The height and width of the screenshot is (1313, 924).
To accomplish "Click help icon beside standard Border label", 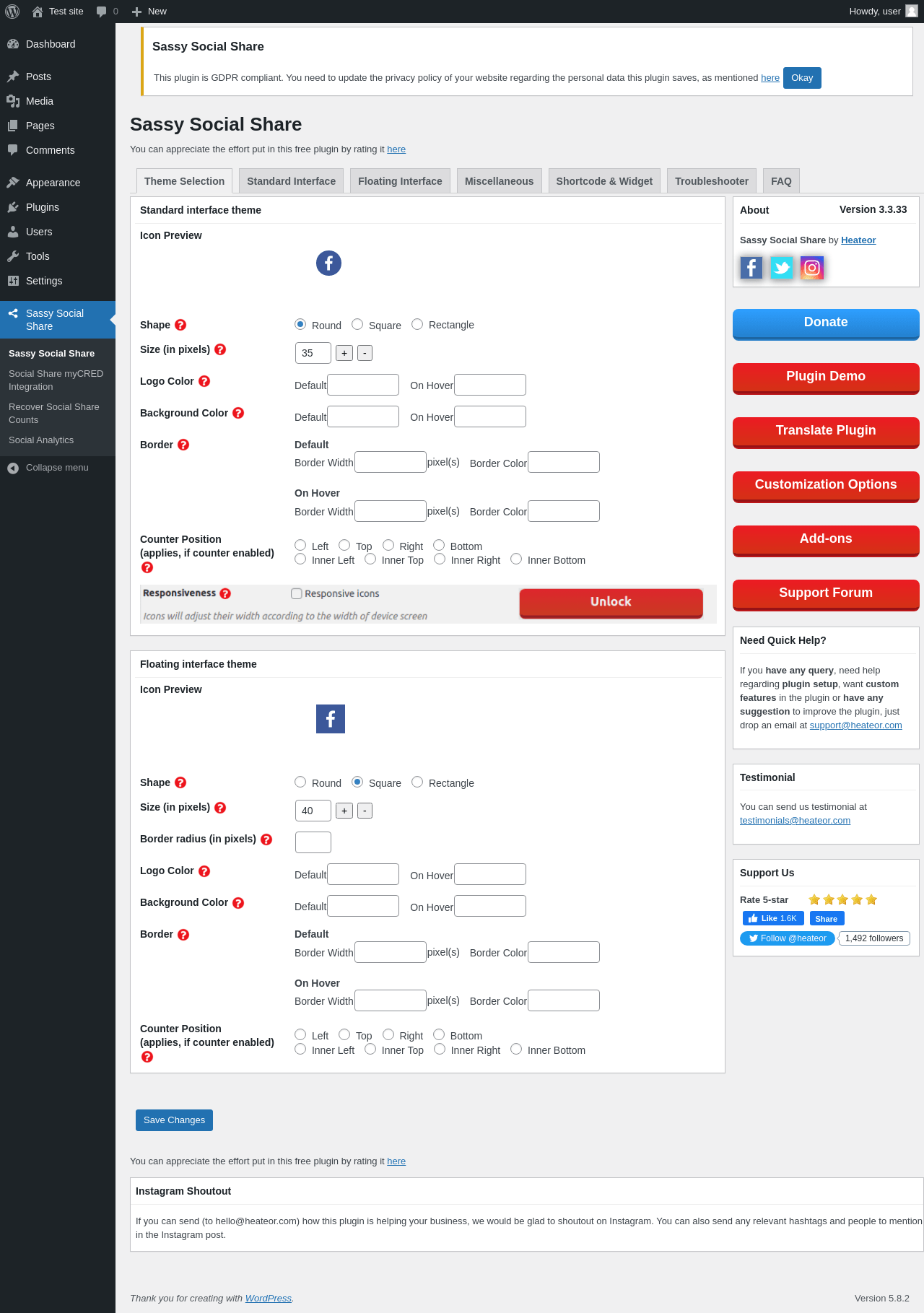I will 183,445.
